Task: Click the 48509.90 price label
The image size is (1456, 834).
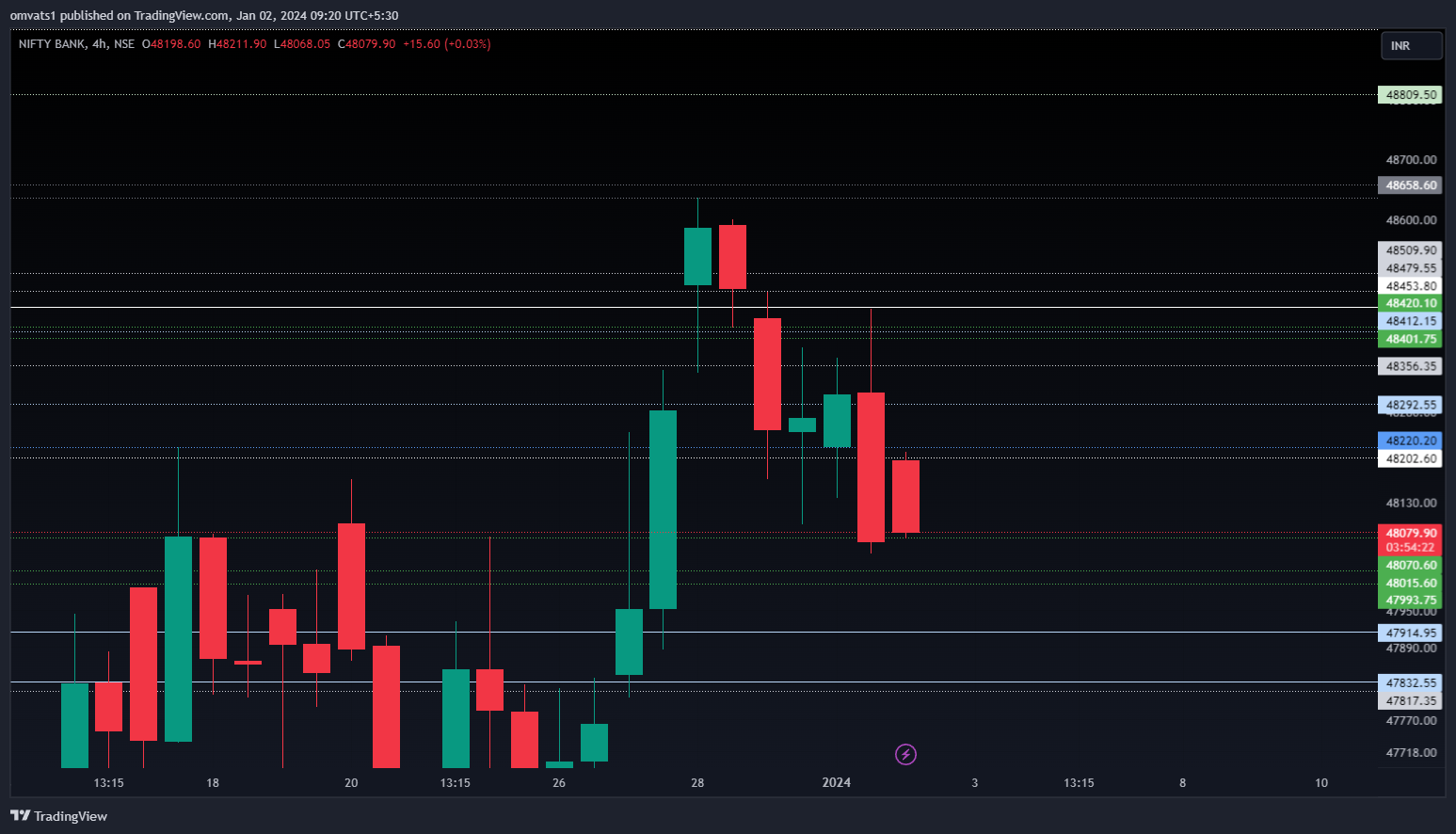Action: click(x=1410, y=250)
